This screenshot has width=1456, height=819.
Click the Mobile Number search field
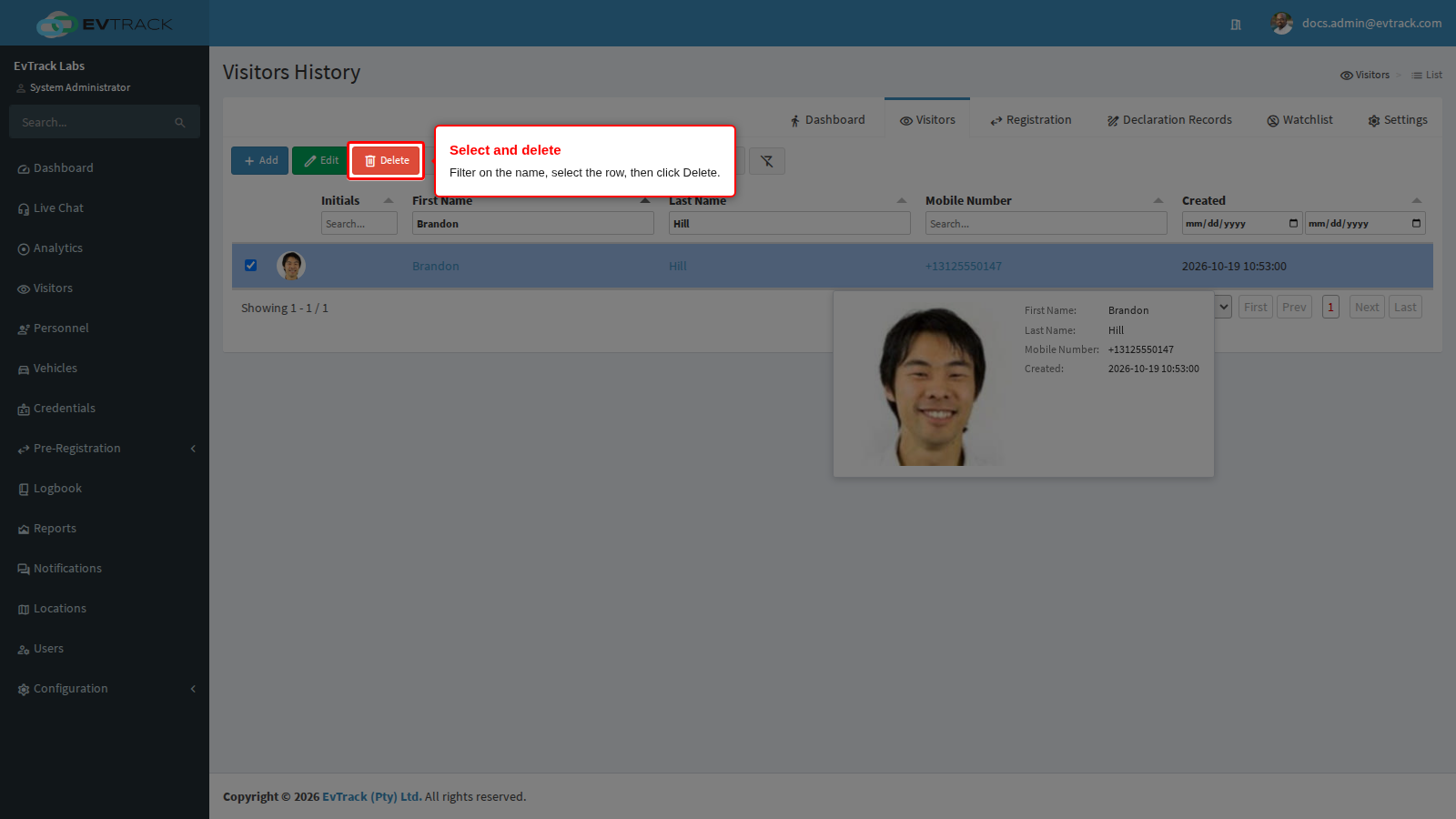pos(1046,224)
